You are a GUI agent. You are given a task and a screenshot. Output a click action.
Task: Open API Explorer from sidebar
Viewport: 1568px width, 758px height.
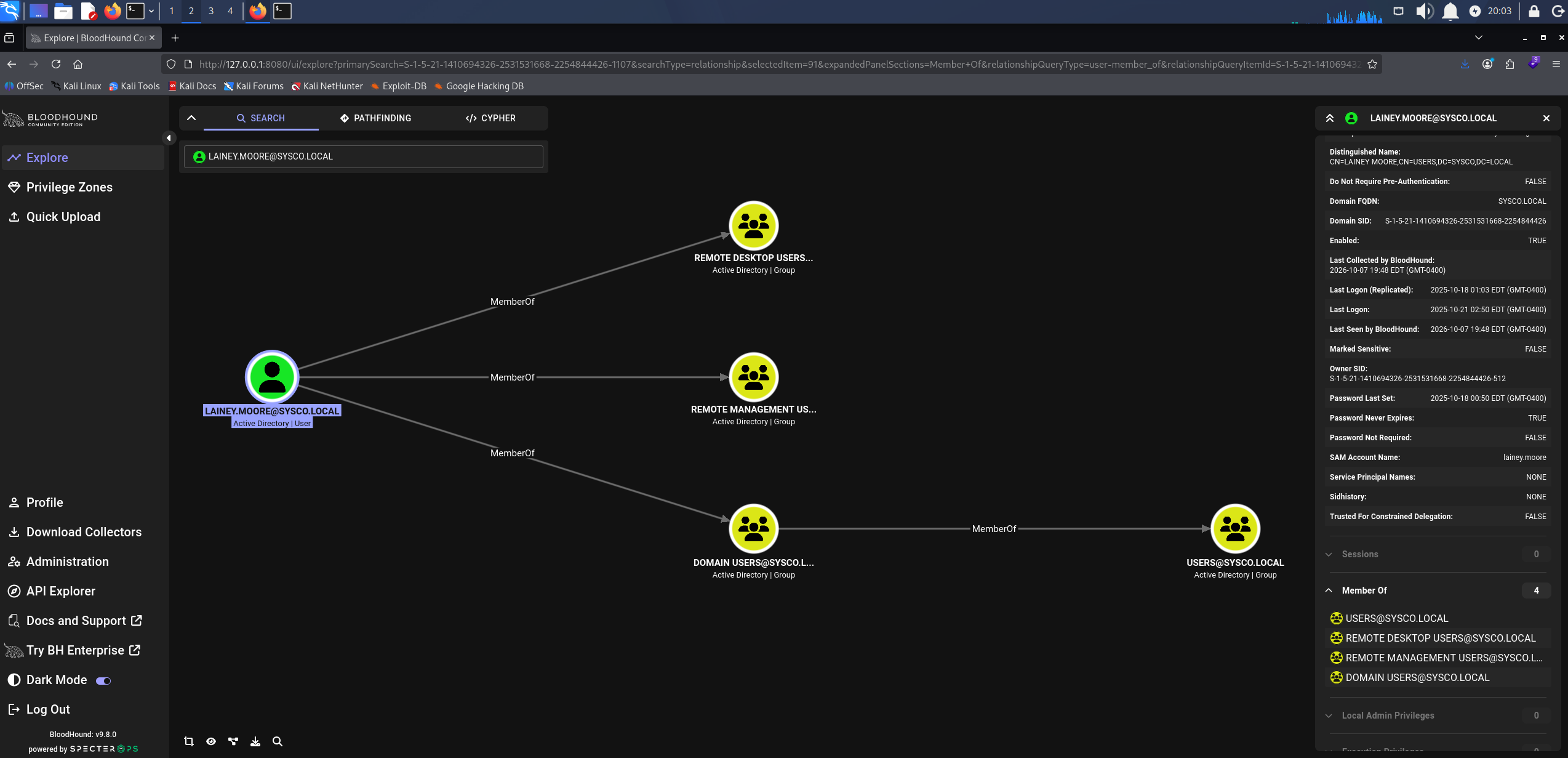(82, 591)
